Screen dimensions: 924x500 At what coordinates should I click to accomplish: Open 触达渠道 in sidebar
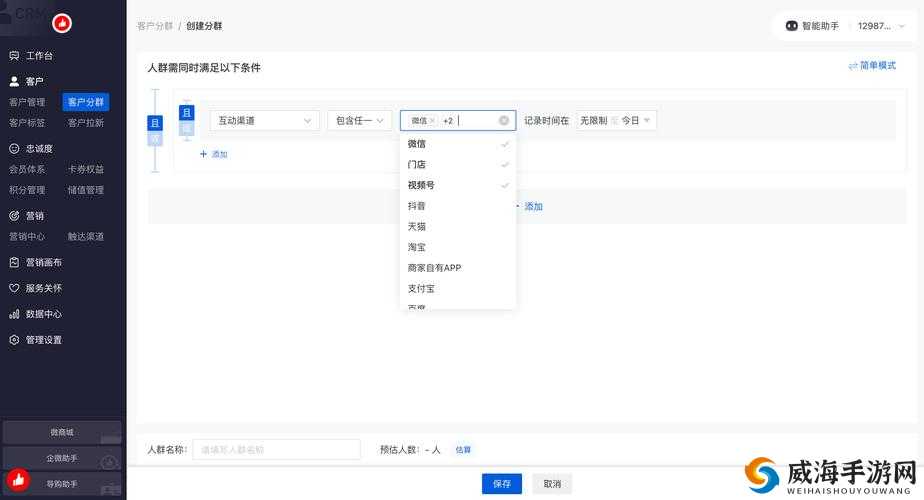point(85,236)
